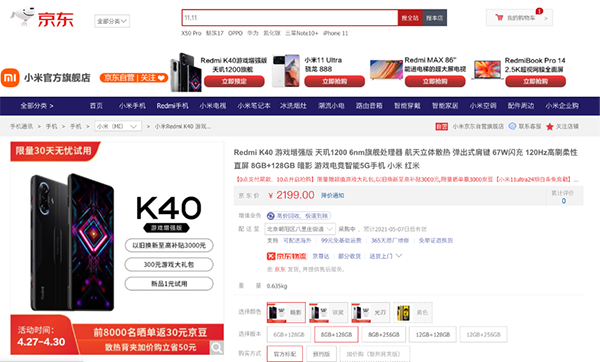Select the 暗影 color option
600x362 pixels.
pos(286,312)
